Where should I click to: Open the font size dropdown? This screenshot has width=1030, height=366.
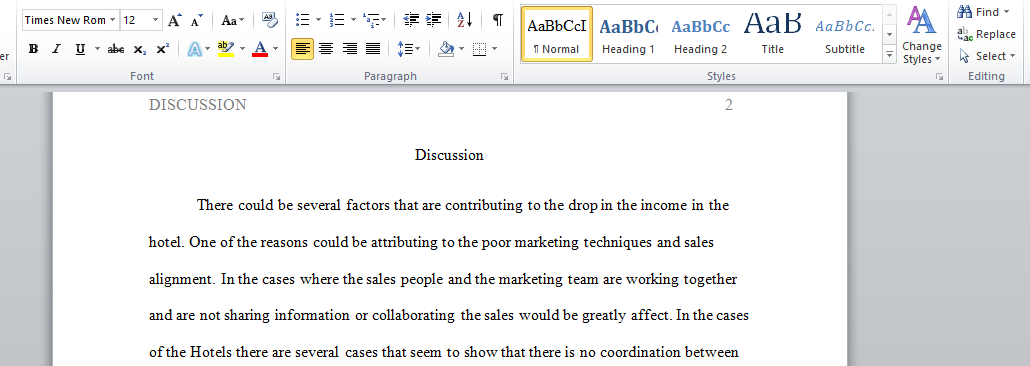(x=156, y=20)
